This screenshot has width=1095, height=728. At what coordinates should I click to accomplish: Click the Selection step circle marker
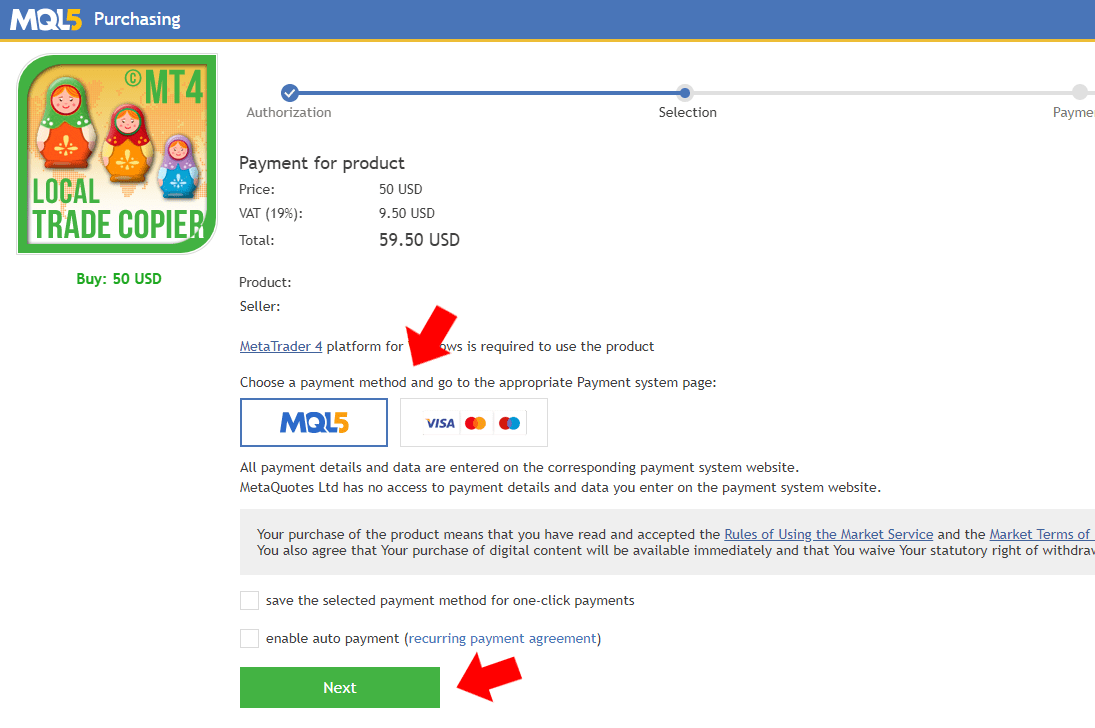tap(685, 92)
